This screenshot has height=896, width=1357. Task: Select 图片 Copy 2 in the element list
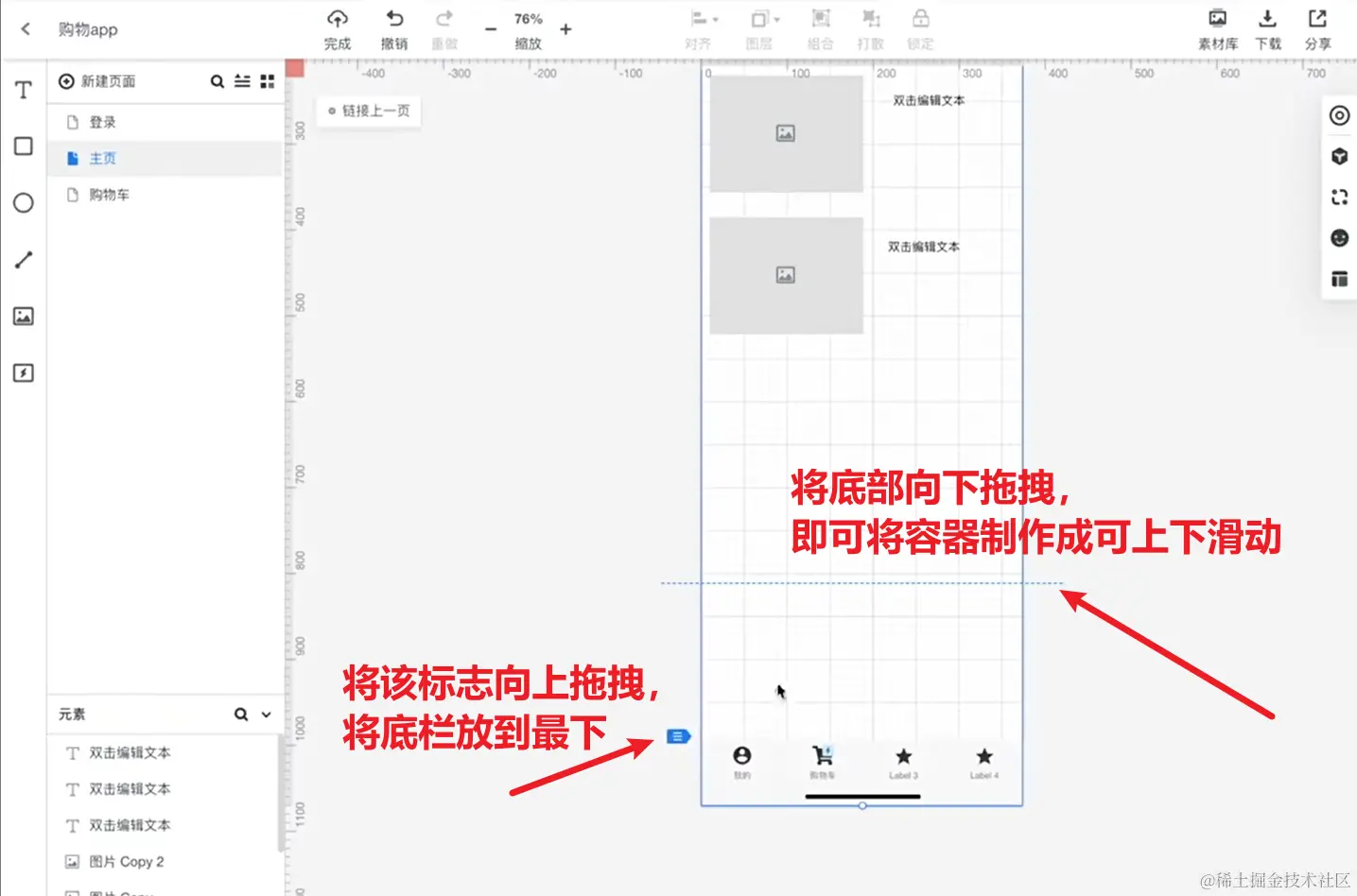pos(127,861)
